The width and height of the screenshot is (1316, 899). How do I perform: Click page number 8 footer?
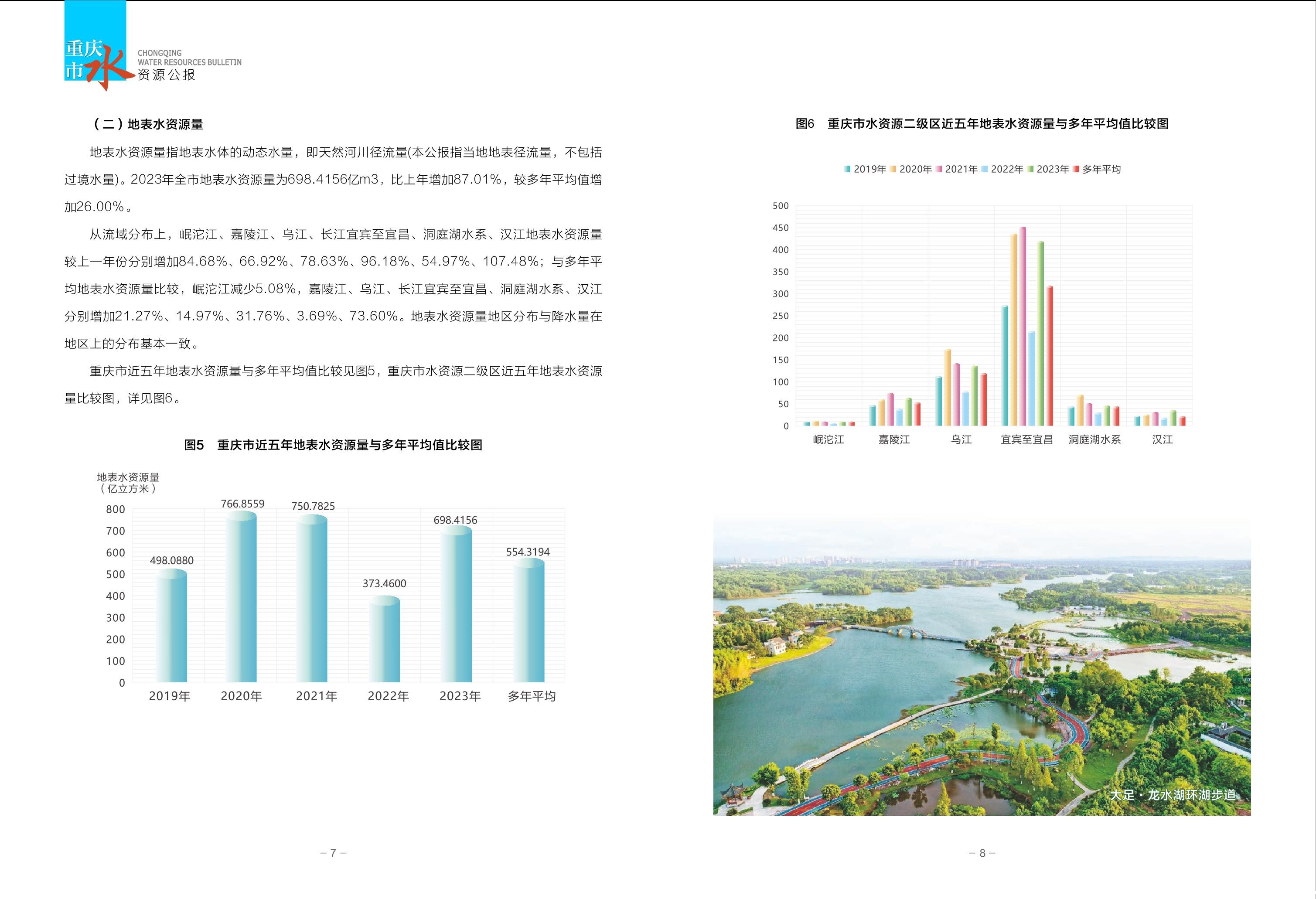(982, 853)
